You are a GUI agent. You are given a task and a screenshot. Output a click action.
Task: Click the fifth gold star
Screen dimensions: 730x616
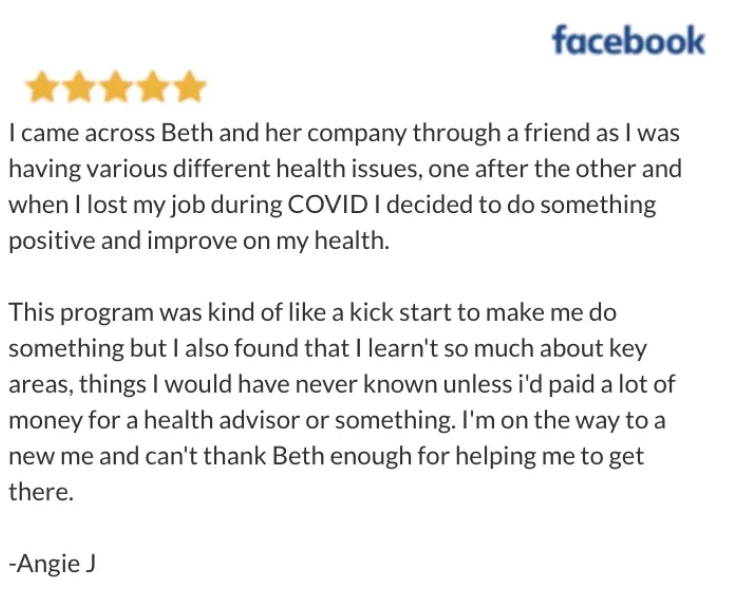coord(189,87)
